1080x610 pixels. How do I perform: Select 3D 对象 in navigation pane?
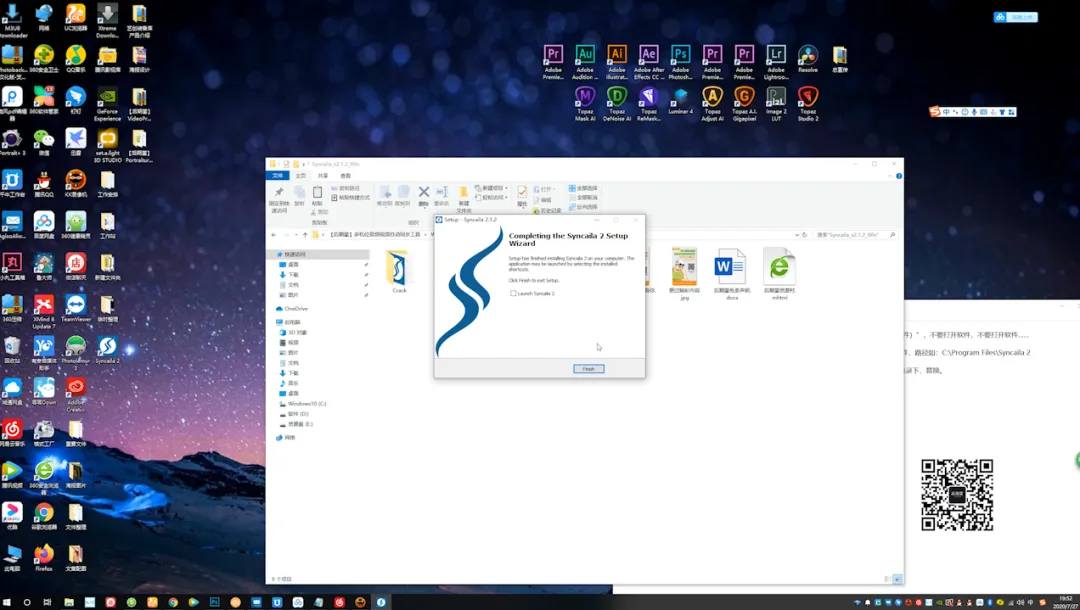pos(298,332)
